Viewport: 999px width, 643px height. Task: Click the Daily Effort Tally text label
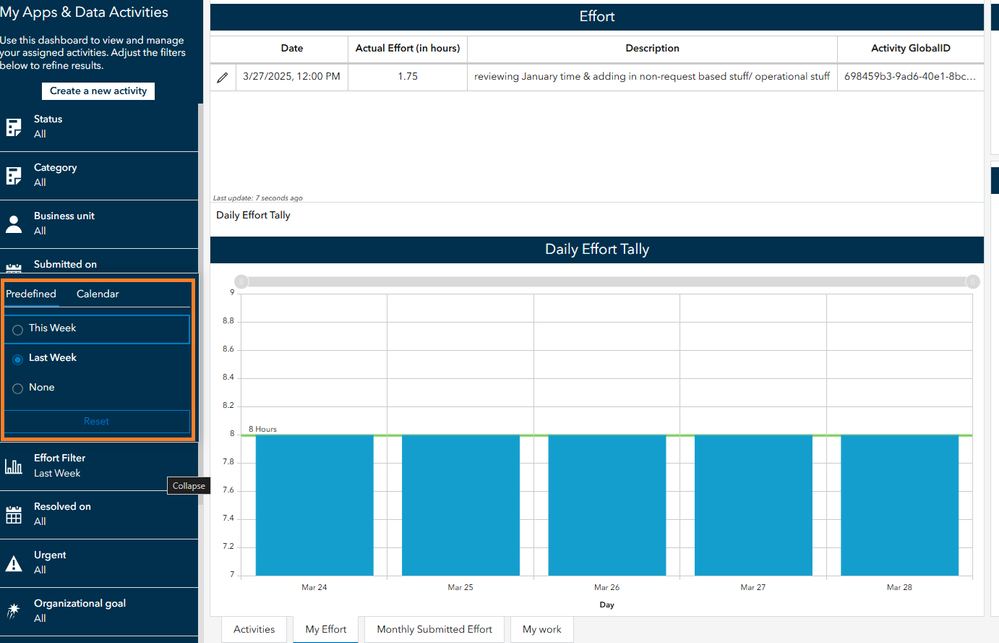click(x=253, y=215)
